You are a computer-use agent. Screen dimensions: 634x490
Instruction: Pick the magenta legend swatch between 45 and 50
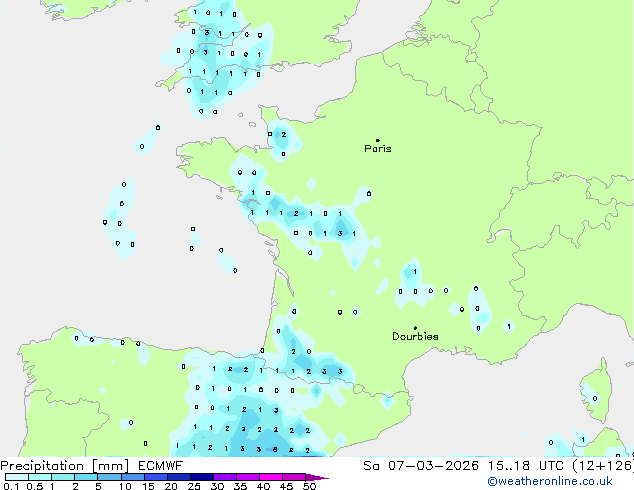coord(298,477)
